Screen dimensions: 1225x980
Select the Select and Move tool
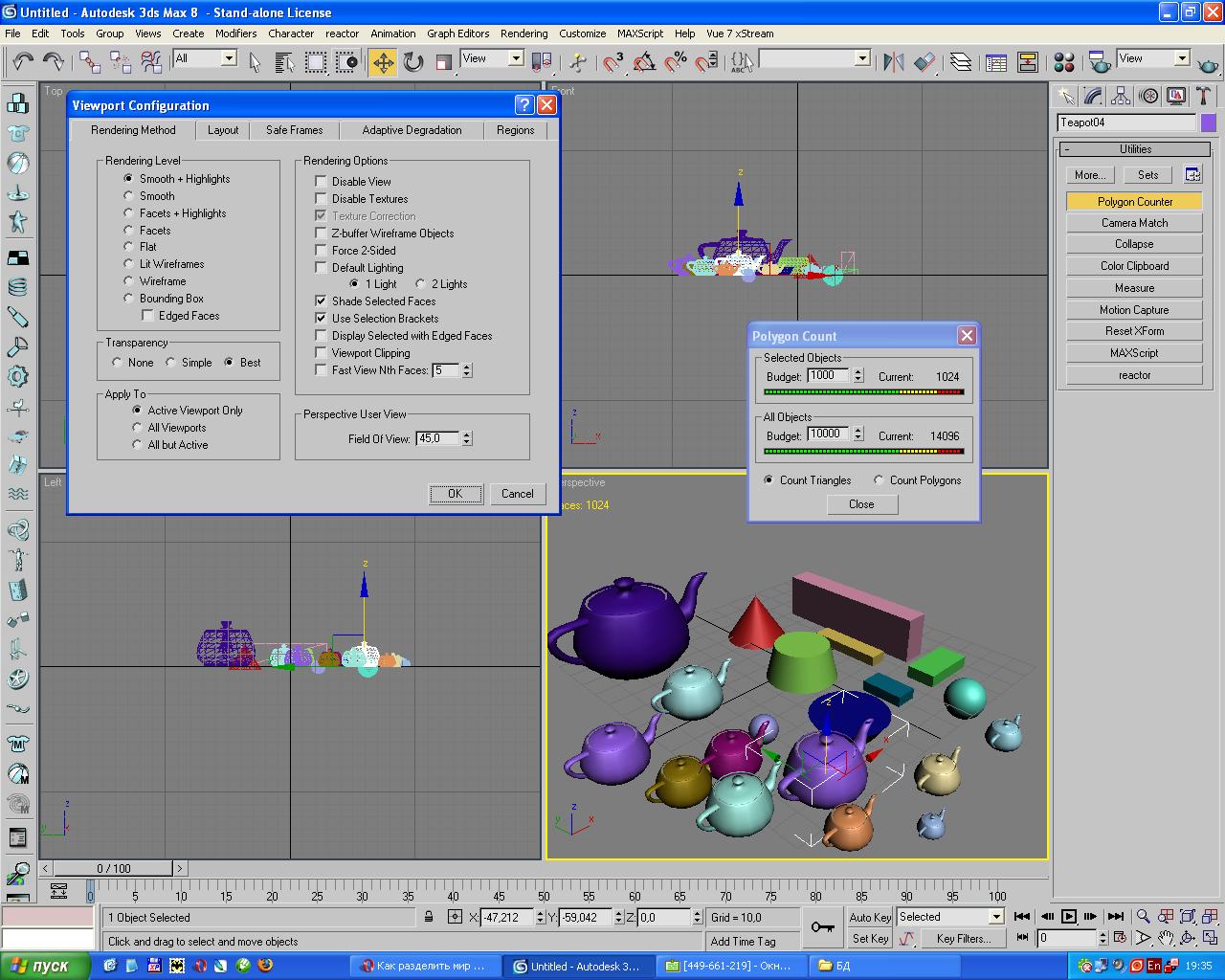383,63
